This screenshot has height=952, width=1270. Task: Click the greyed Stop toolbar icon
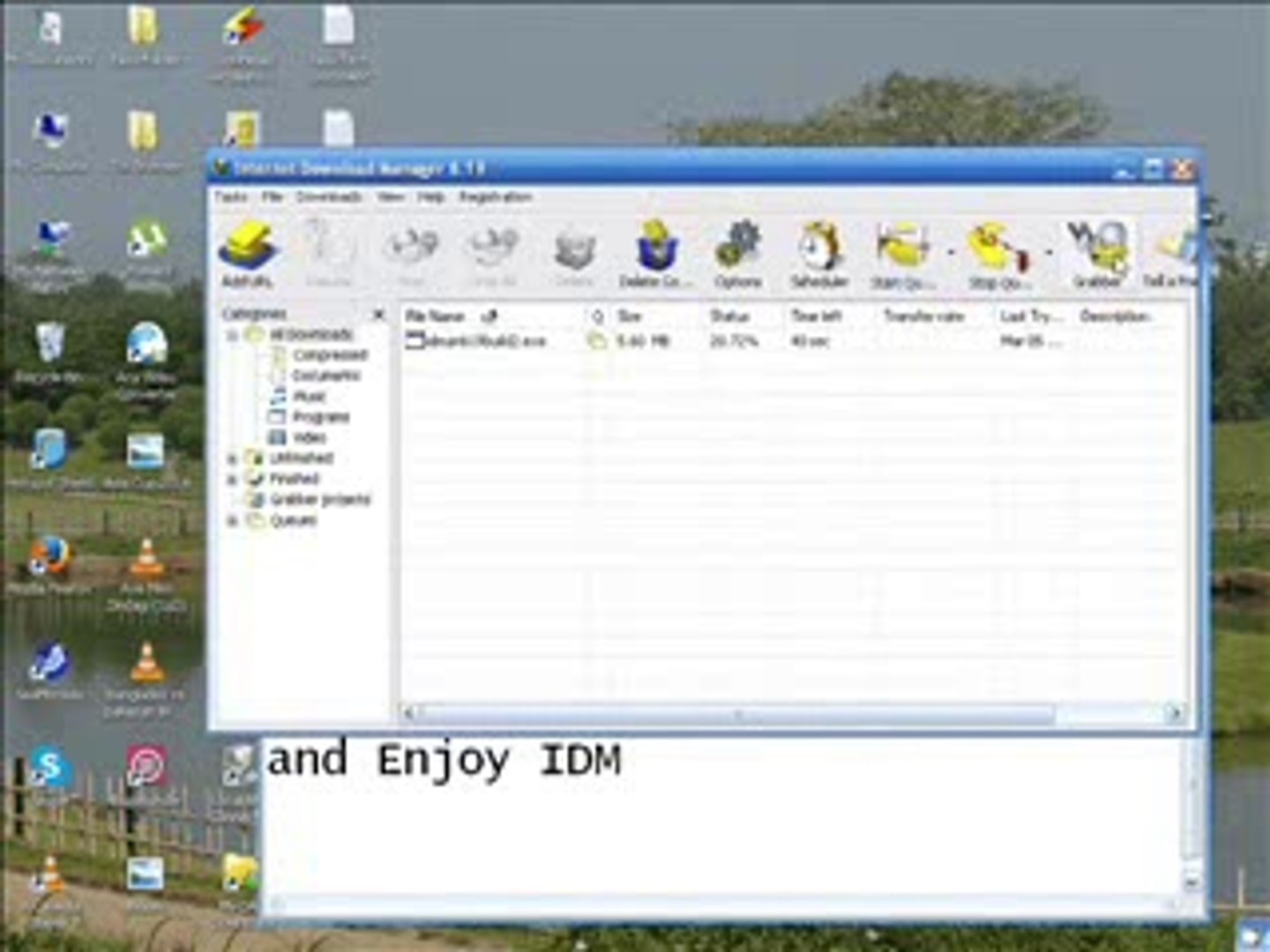pos(411,255)
